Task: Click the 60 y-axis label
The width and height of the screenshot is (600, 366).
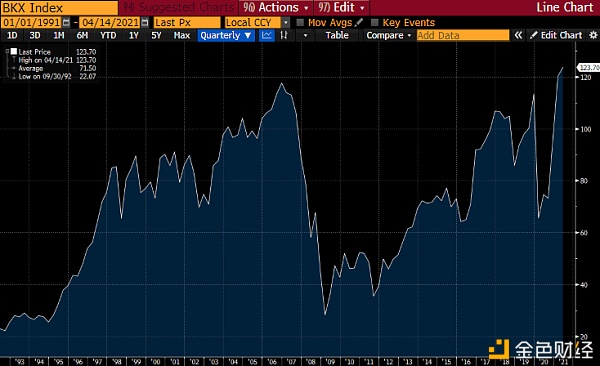Action: [x=584, y=233]
